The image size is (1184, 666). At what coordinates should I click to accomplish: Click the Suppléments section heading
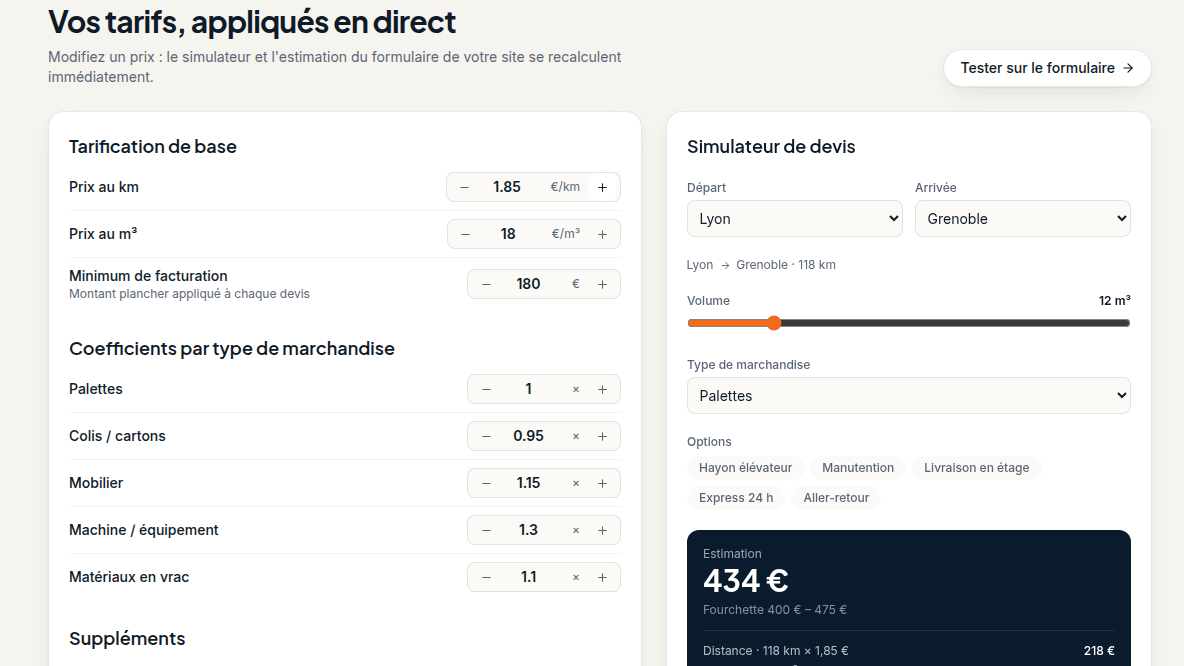(x=127, y=639)
